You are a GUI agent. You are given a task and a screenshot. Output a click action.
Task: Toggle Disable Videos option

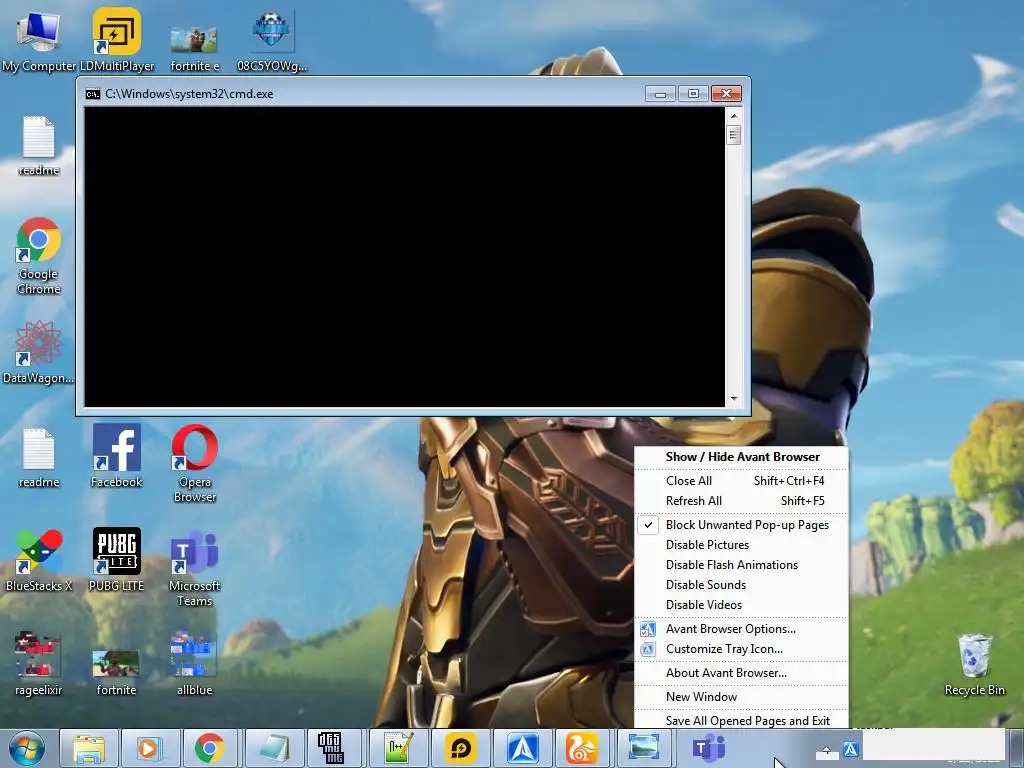[741, 605]
